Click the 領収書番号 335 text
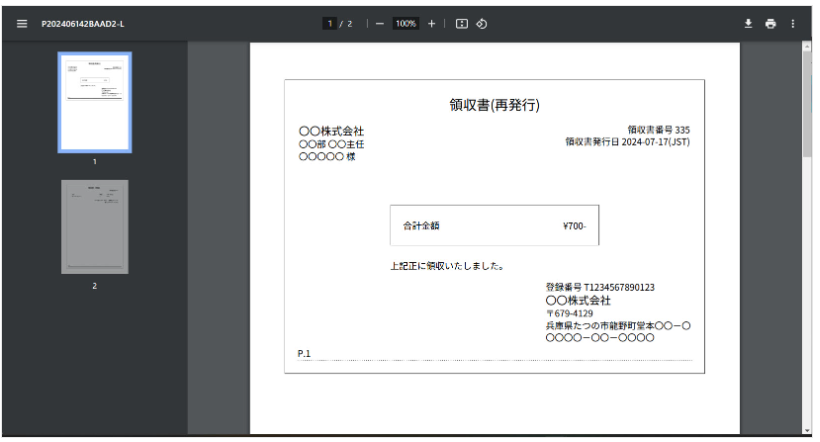Screen dimensions: 820x442 pos(658,130)
